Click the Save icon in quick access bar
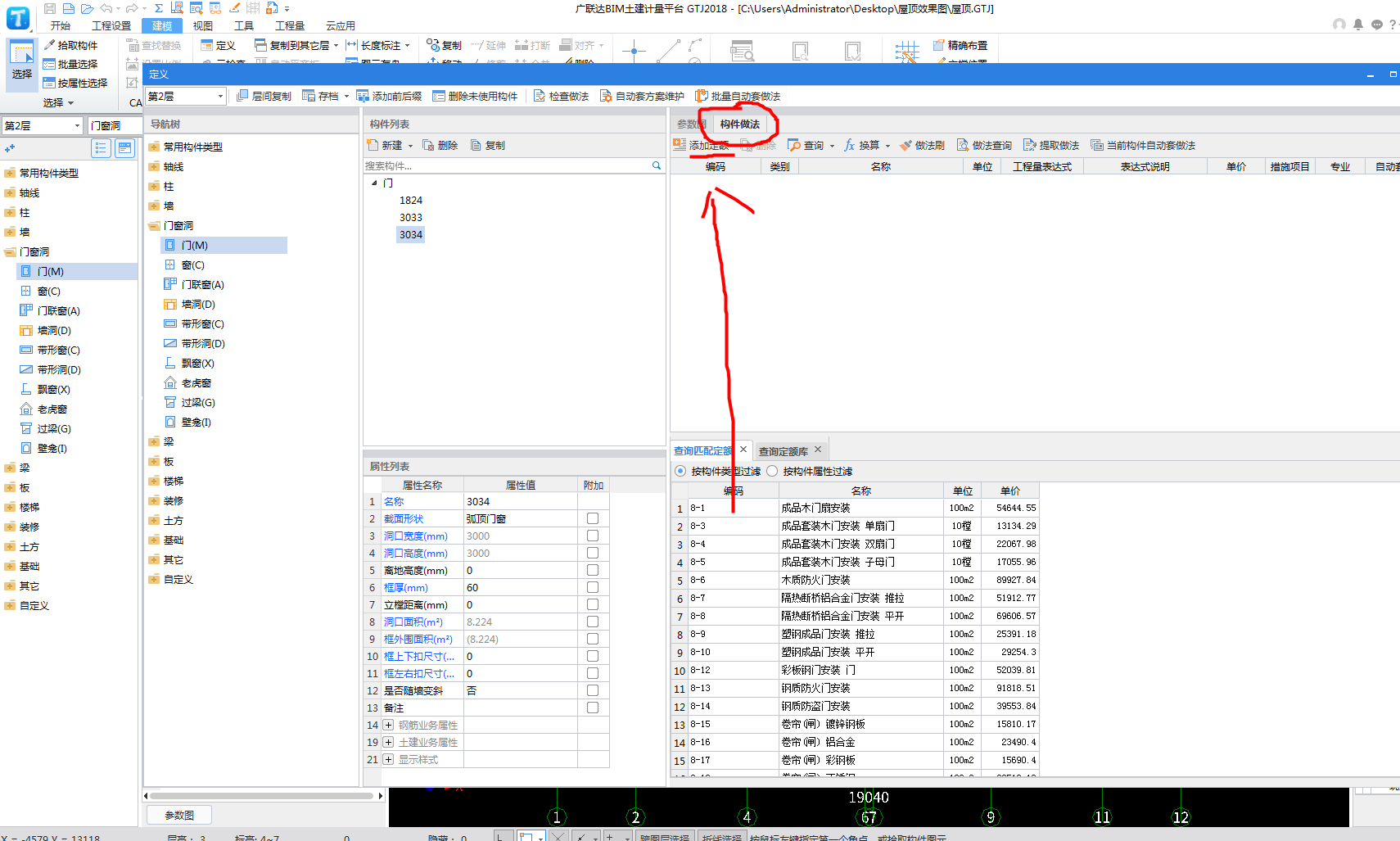The image size is (1400, 841). point(50,8)
